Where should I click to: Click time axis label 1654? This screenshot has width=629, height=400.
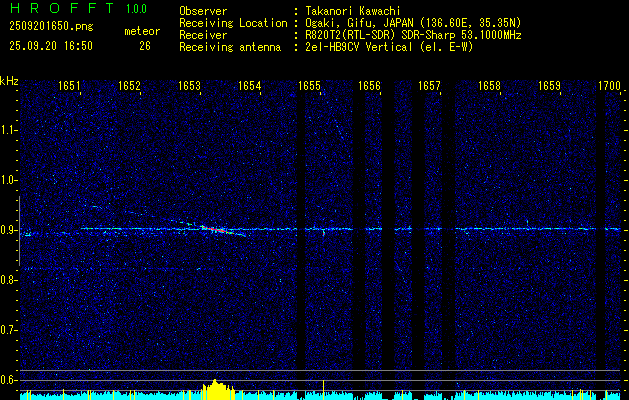[250, 86]
